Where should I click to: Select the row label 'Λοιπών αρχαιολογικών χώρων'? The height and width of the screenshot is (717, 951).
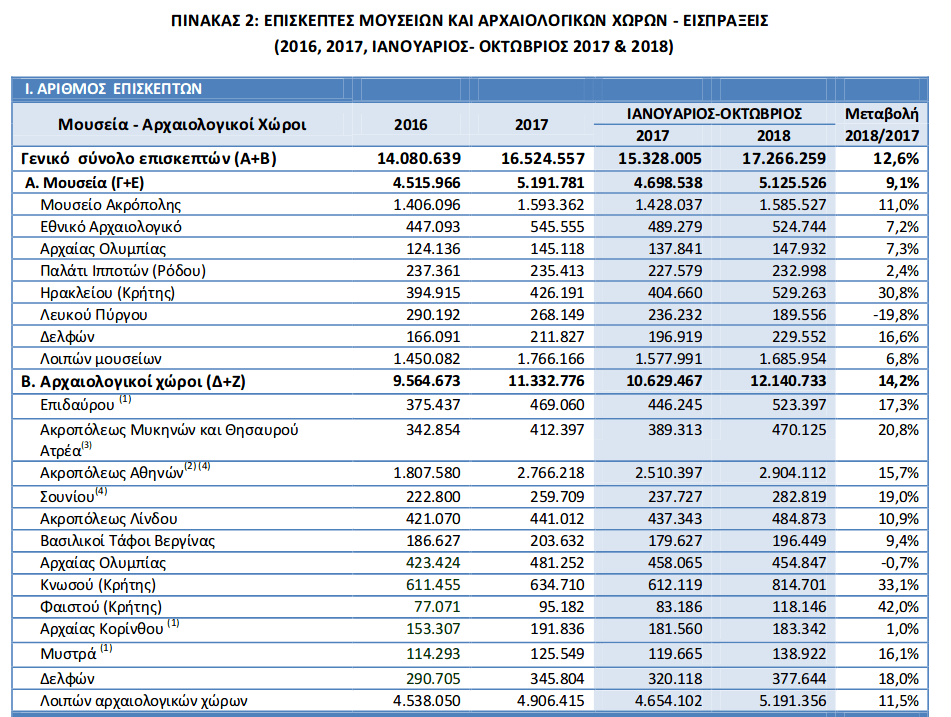[144, 701]
